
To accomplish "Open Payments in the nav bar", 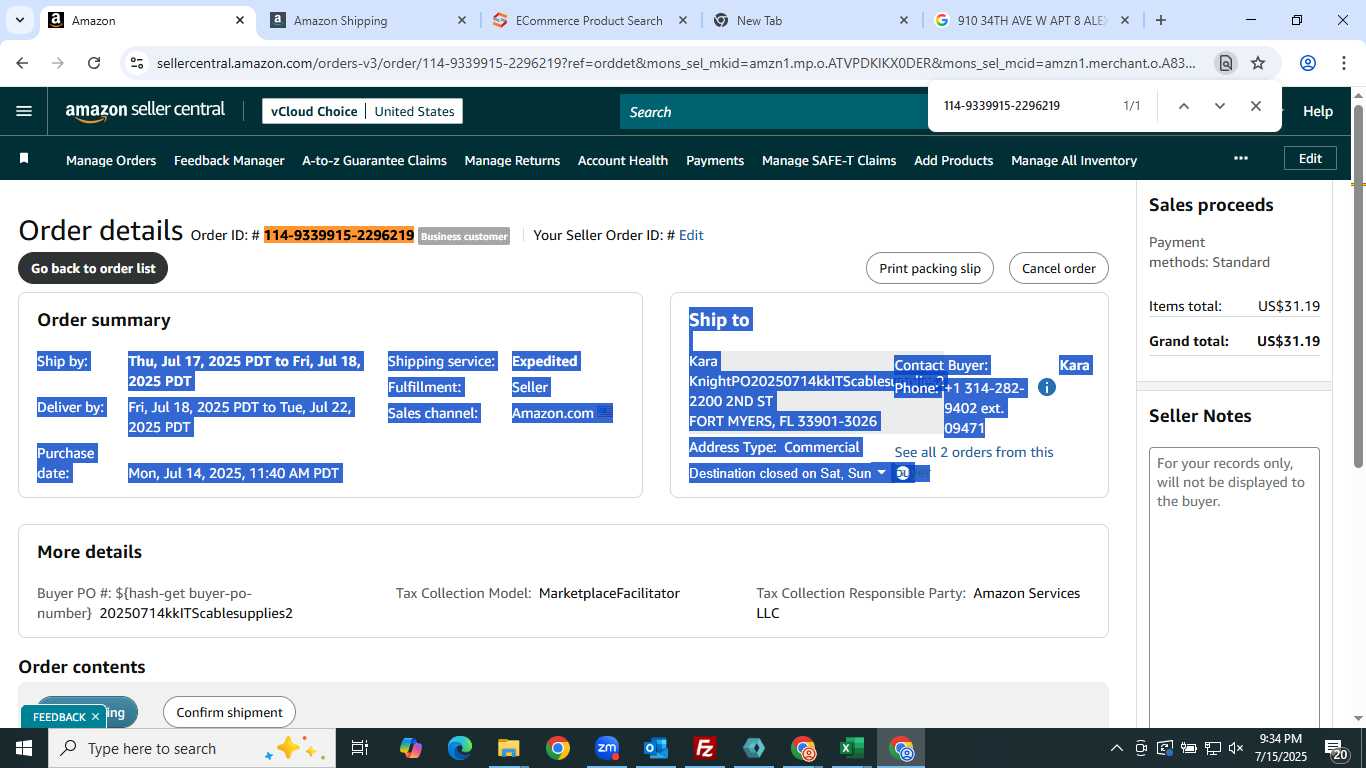I will (715, 160).
